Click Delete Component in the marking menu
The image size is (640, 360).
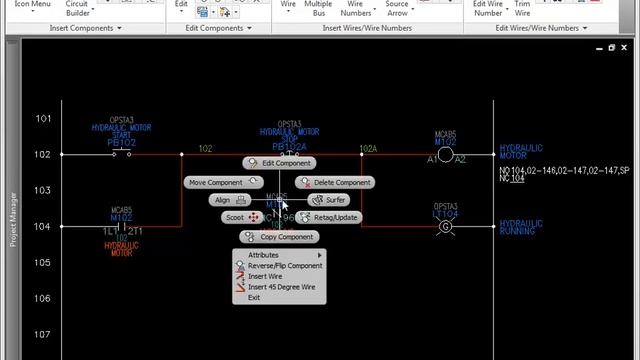[x=335, y=182]
